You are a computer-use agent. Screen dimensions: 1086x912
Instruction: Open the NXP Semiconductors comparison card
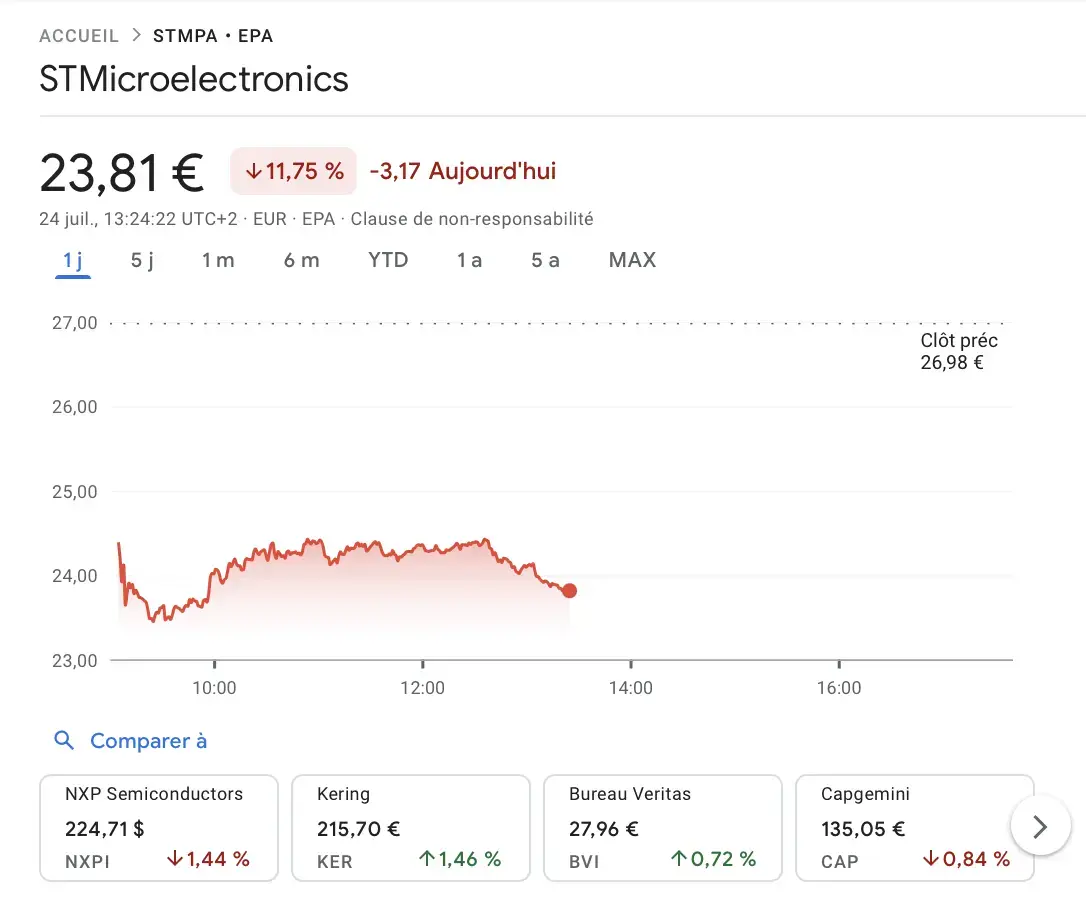tap(158, 828)
